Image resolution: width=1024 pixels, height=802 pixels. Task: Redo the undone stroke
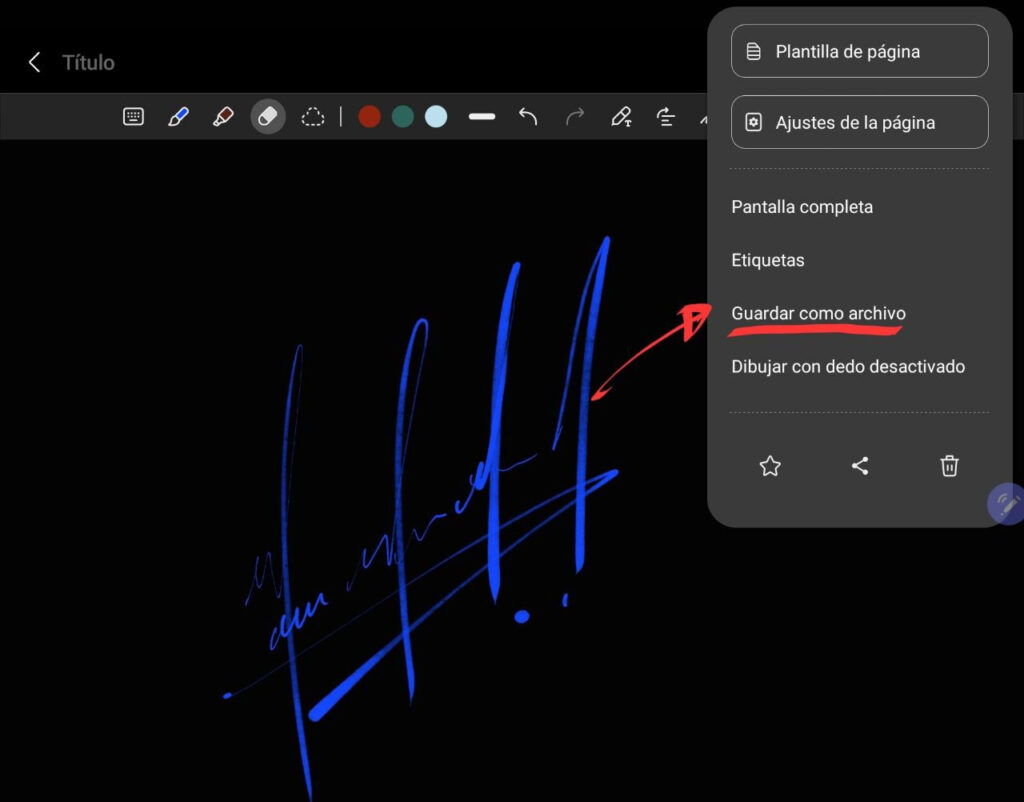point(575,117)
